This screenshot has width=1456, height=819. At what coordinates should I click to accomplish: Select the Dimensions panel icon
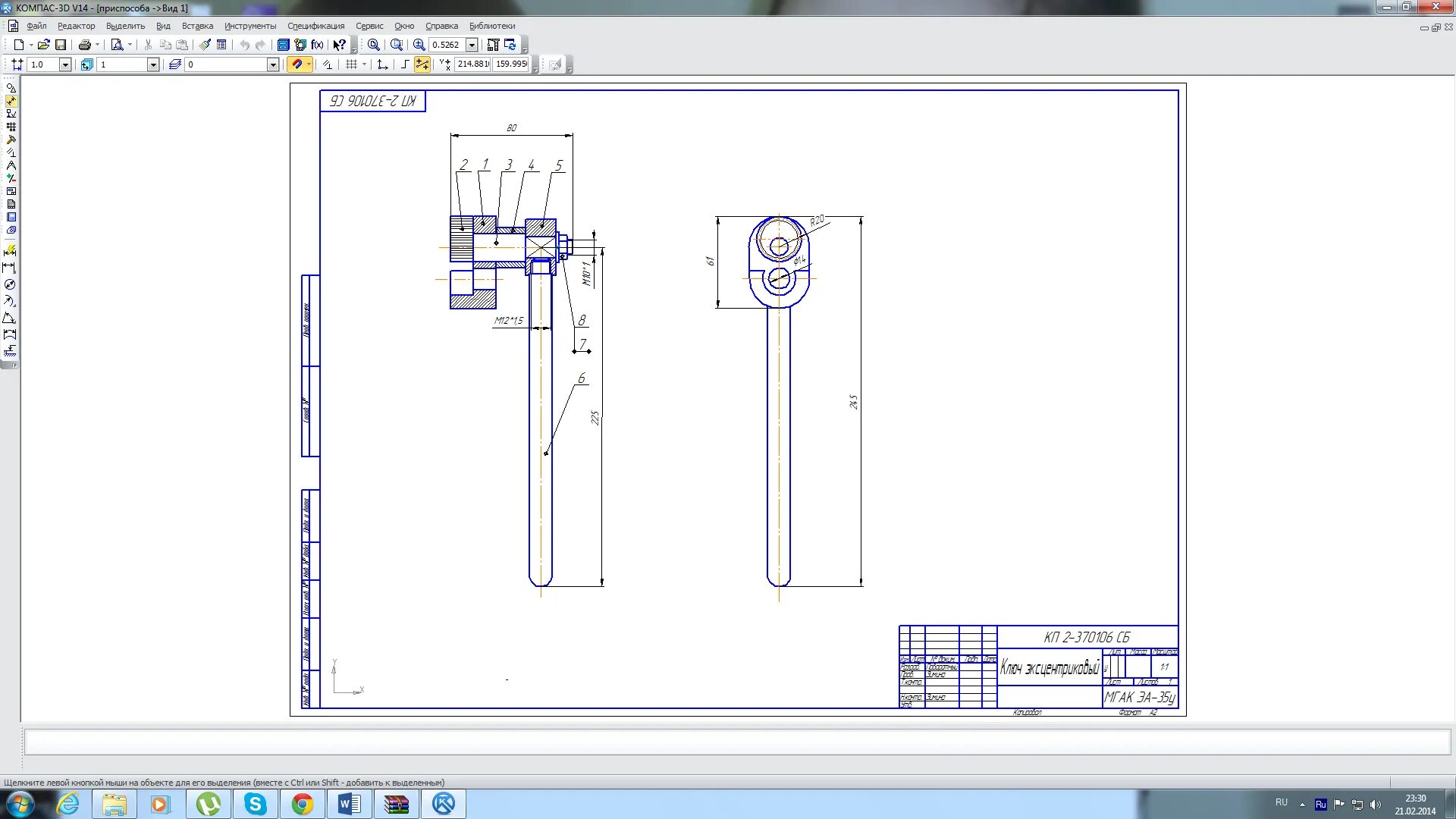(x=11, y=101)
